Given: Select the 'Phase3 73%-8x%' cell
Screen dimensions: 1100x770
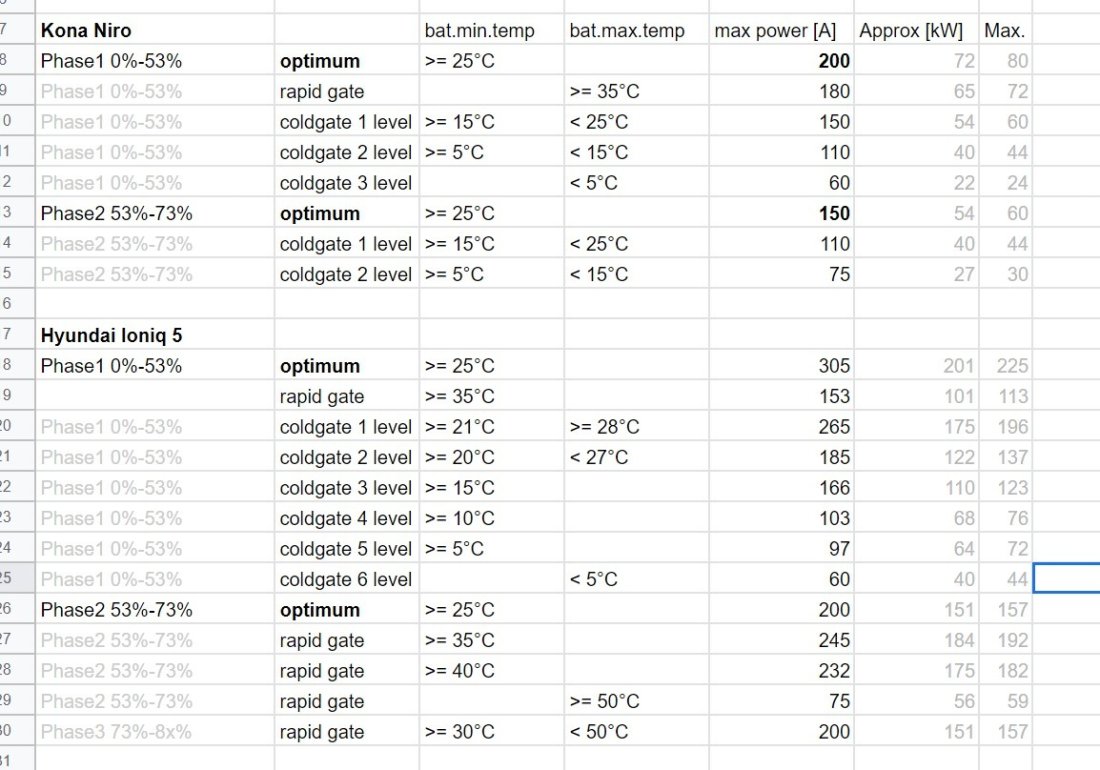Looking at the screenshot, I should (154, 731).
